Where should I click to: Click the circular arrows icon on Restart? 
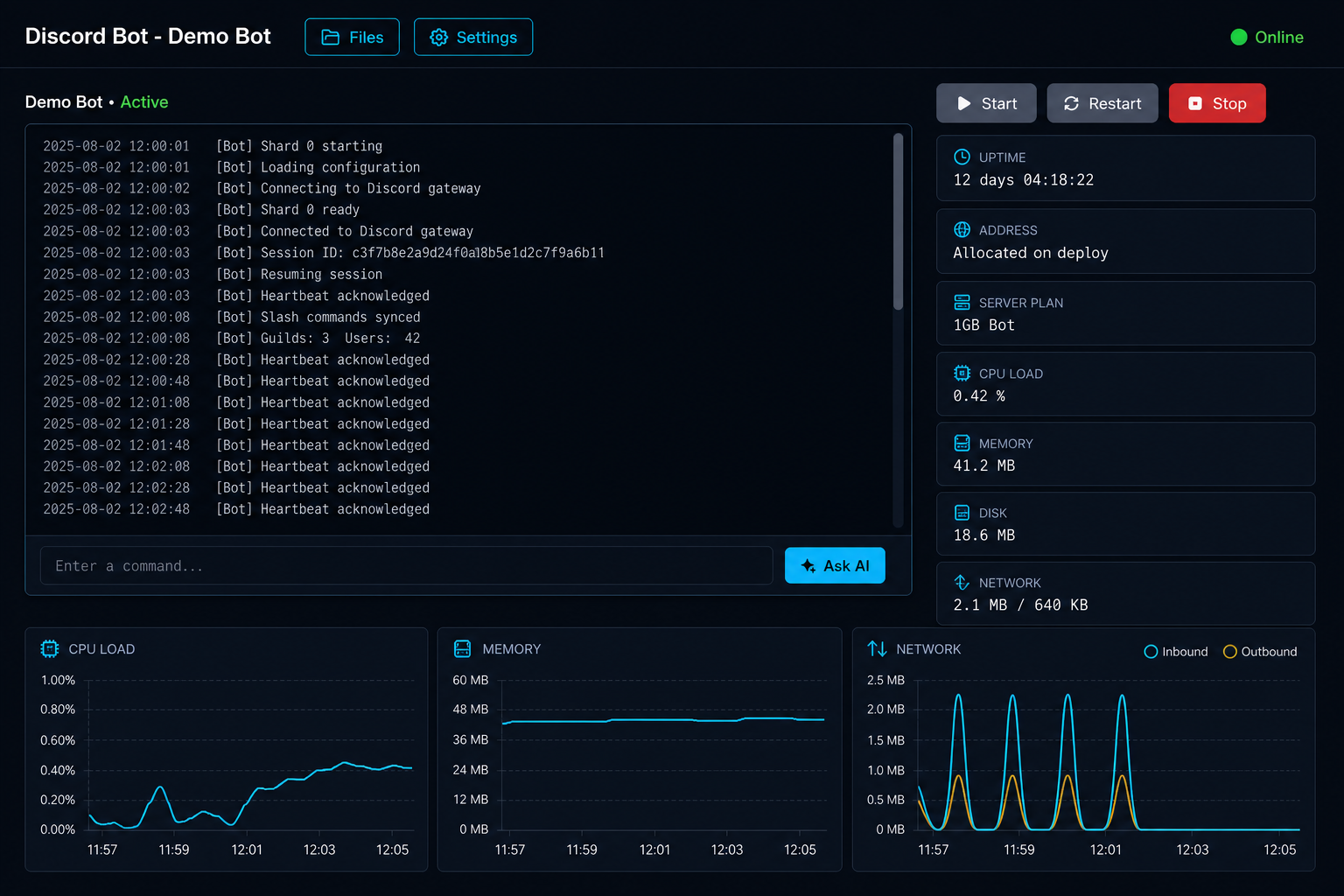coord(1071,103)
